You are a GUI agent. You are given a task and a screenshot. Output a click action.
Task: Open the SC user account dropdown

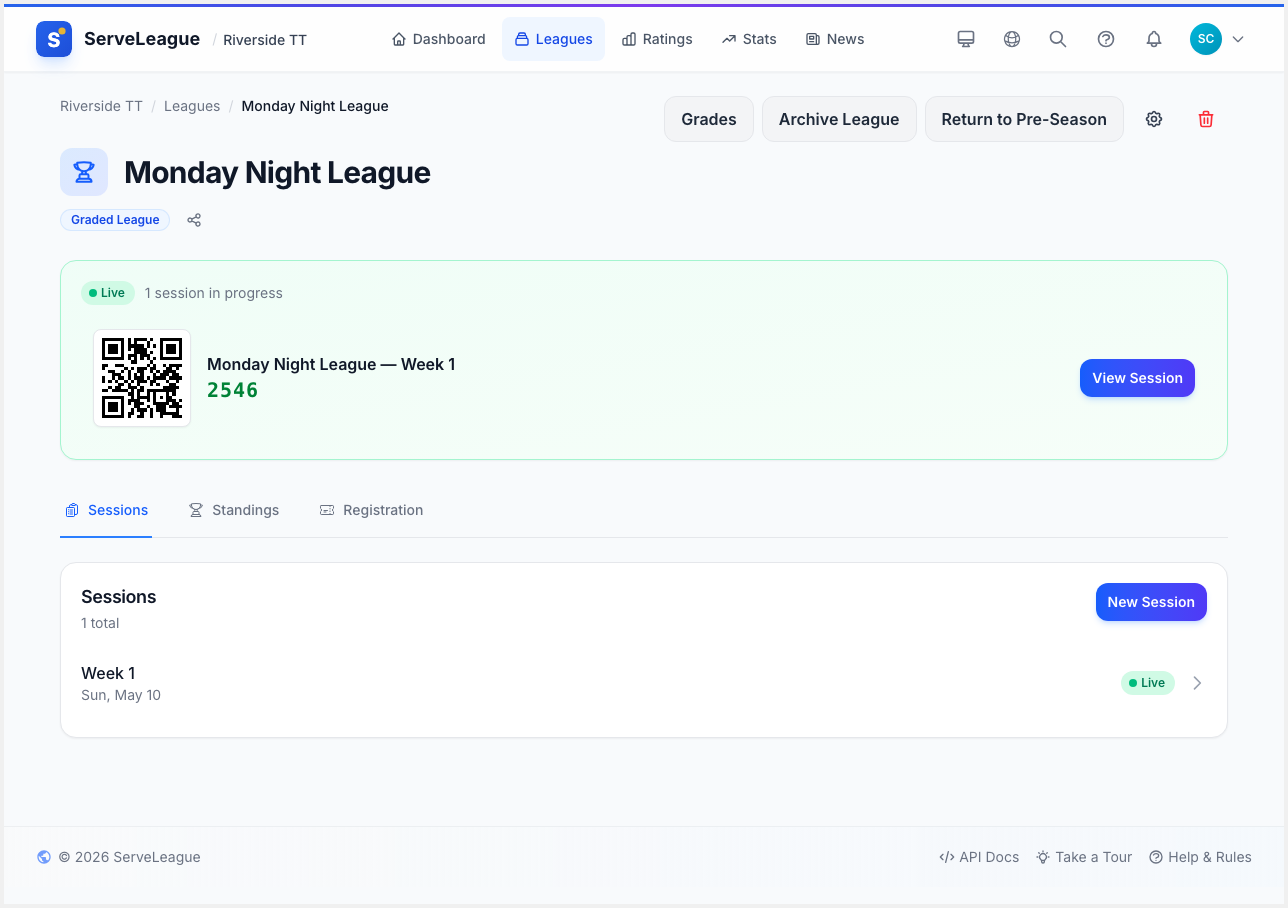[1217, 39]
